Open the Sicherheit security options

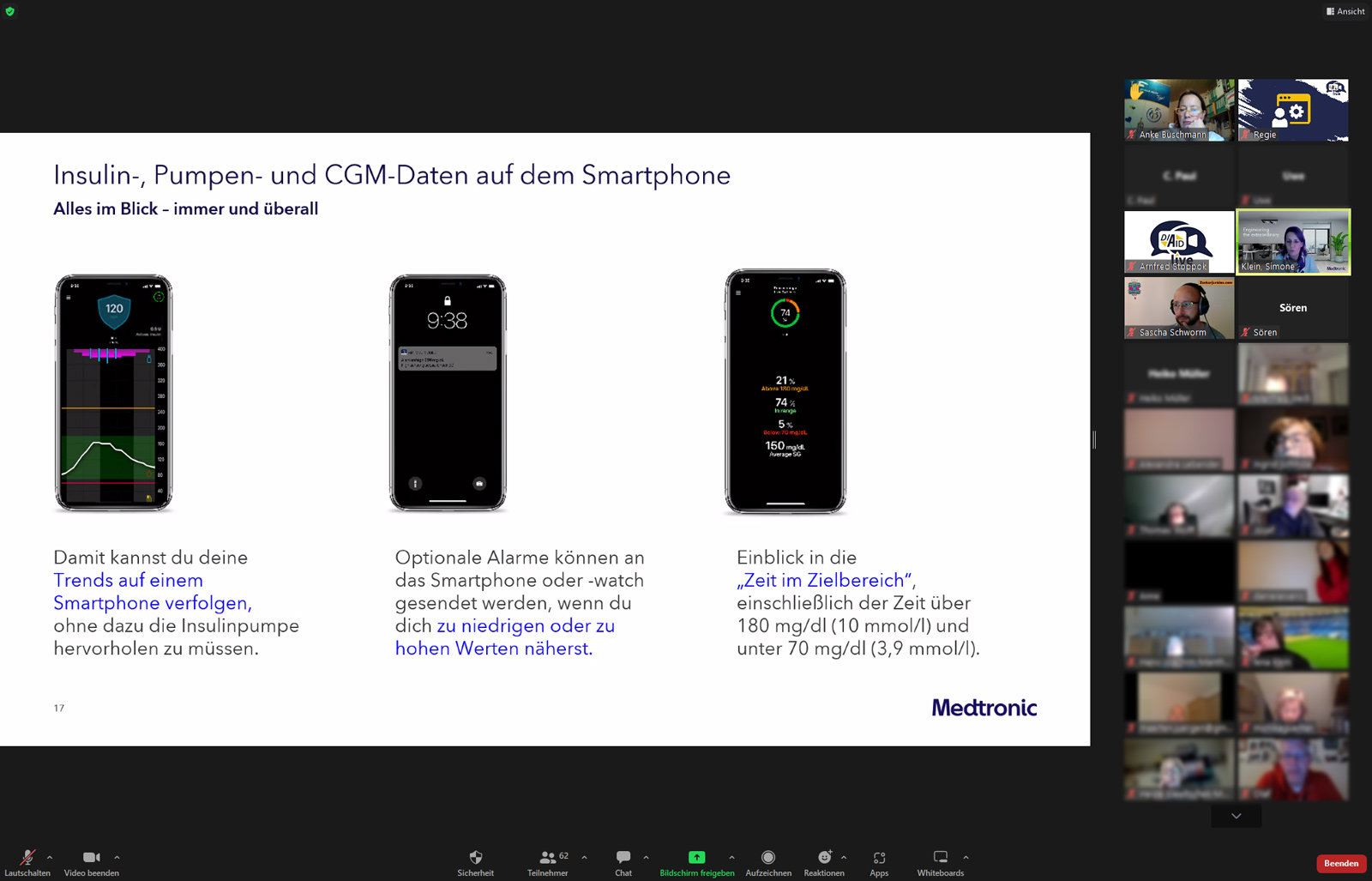(x=475, y=862)
